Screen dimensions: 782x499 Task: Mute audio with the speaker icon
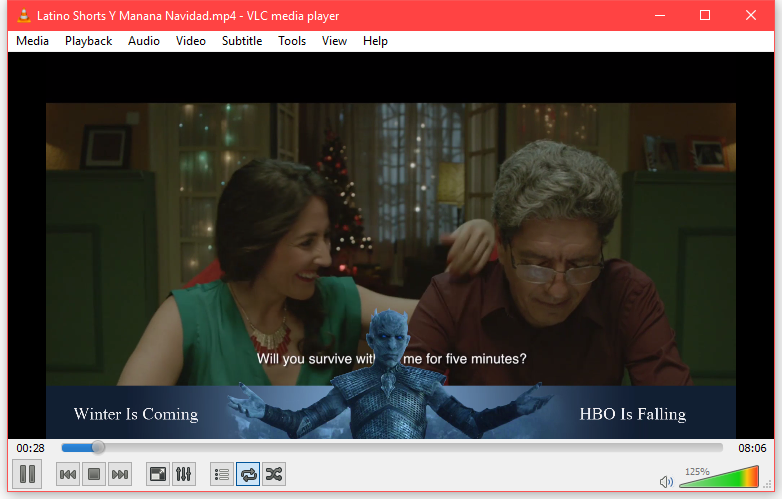coord(666,482)
